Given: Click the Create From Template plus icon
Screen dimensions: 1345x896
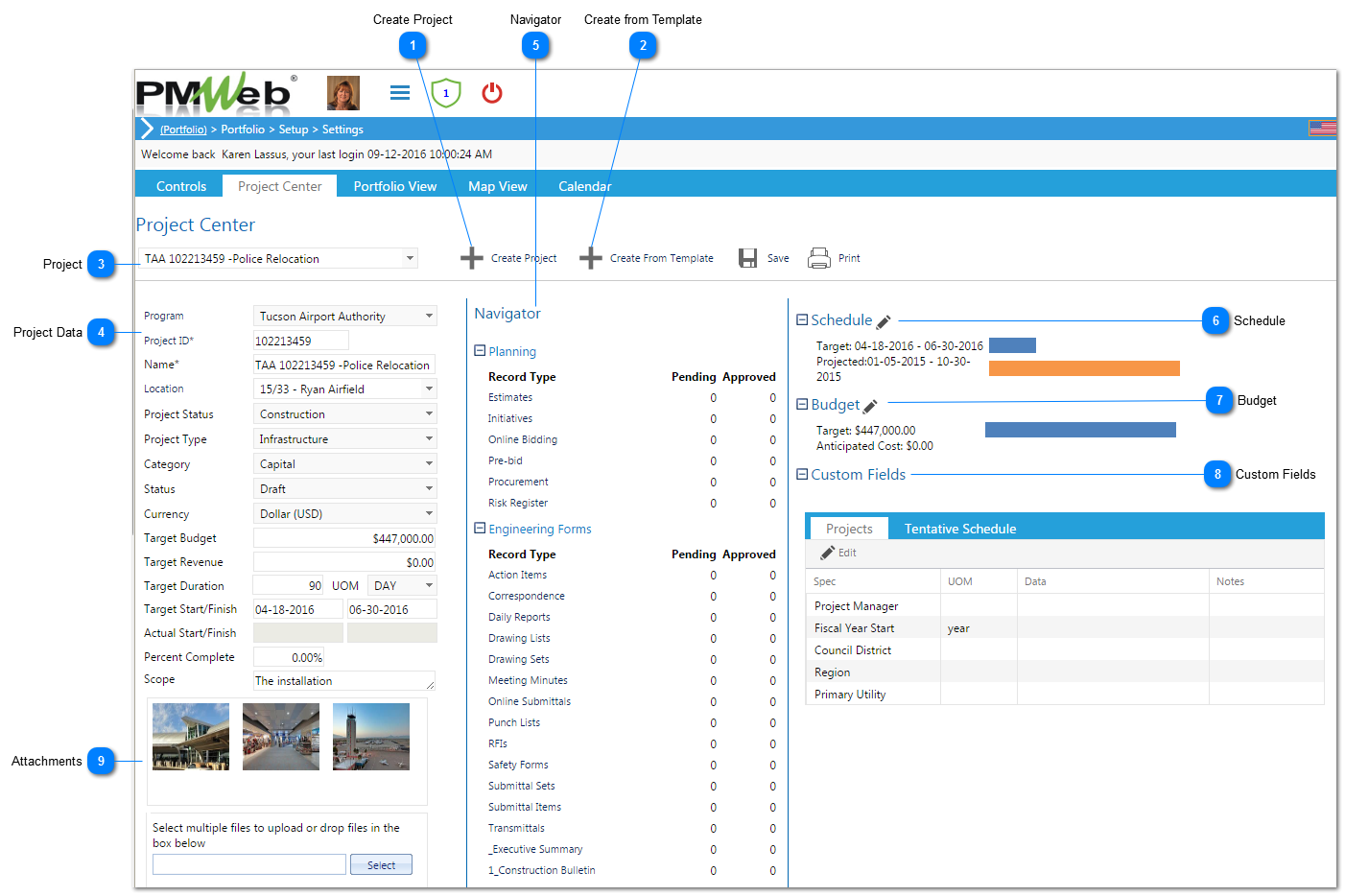Looking at the screenshot, I should [591, 258].
